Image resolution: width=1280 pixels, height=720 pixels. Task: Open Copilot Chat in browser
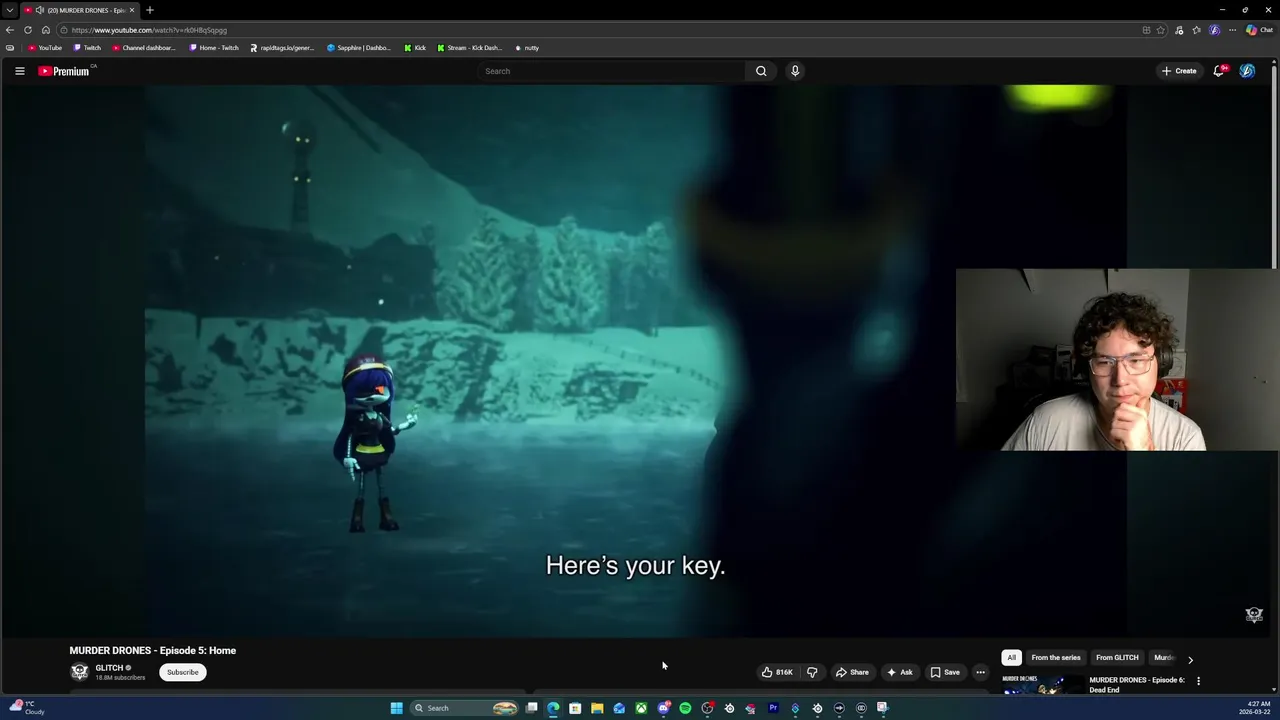[1259, 30]
